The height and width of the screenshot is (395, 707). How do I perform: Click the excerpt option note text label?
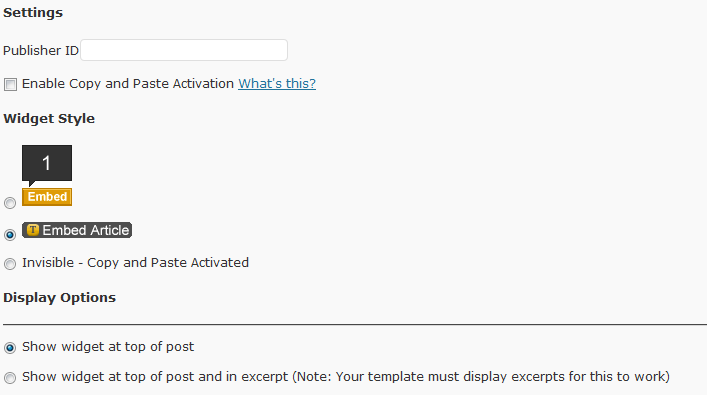click(346, 377)
